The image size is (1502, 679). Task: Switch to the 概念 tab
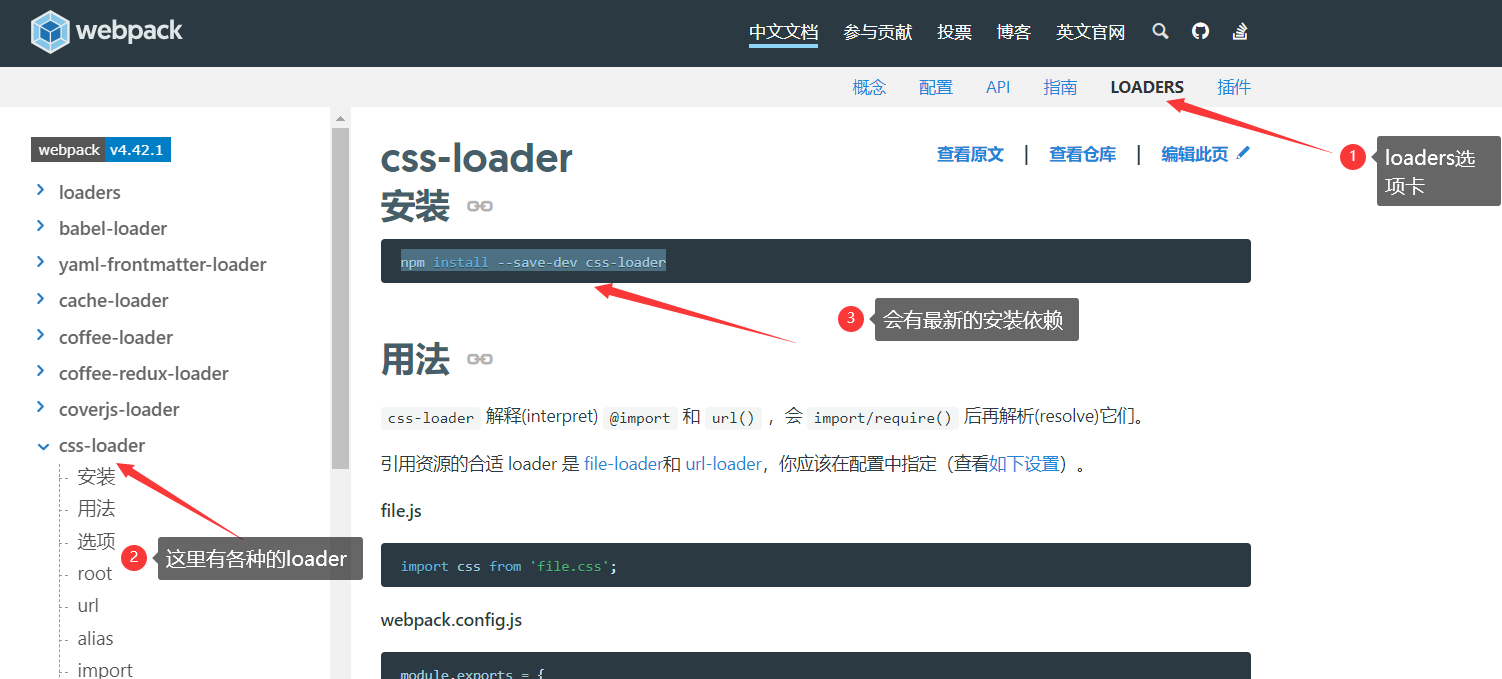click(x=869, y=87)
